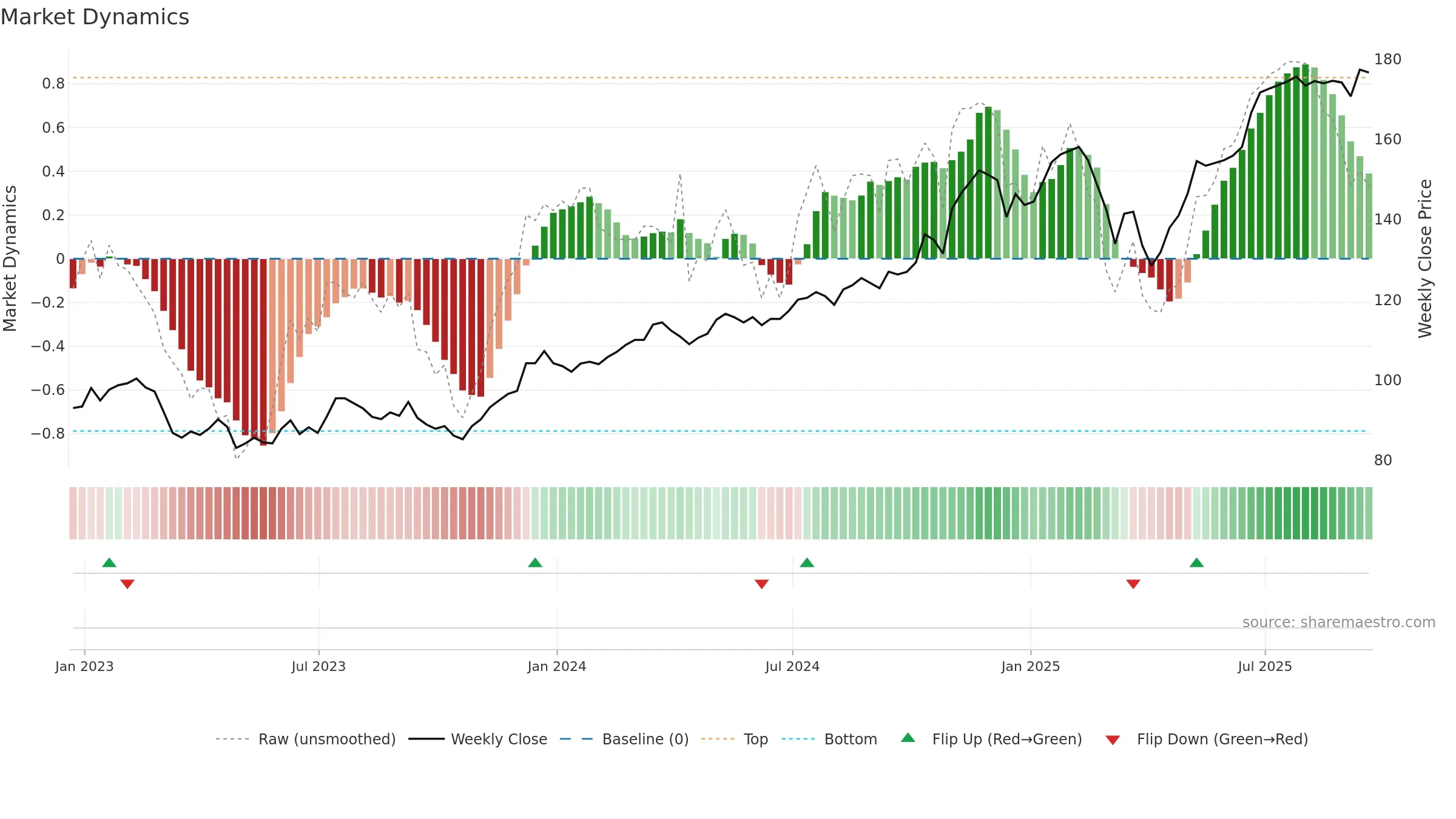Viewport: 1456px width, 819px height.
Task: Click the Jul 2024 x-axis label
Action: coord(792,666)
